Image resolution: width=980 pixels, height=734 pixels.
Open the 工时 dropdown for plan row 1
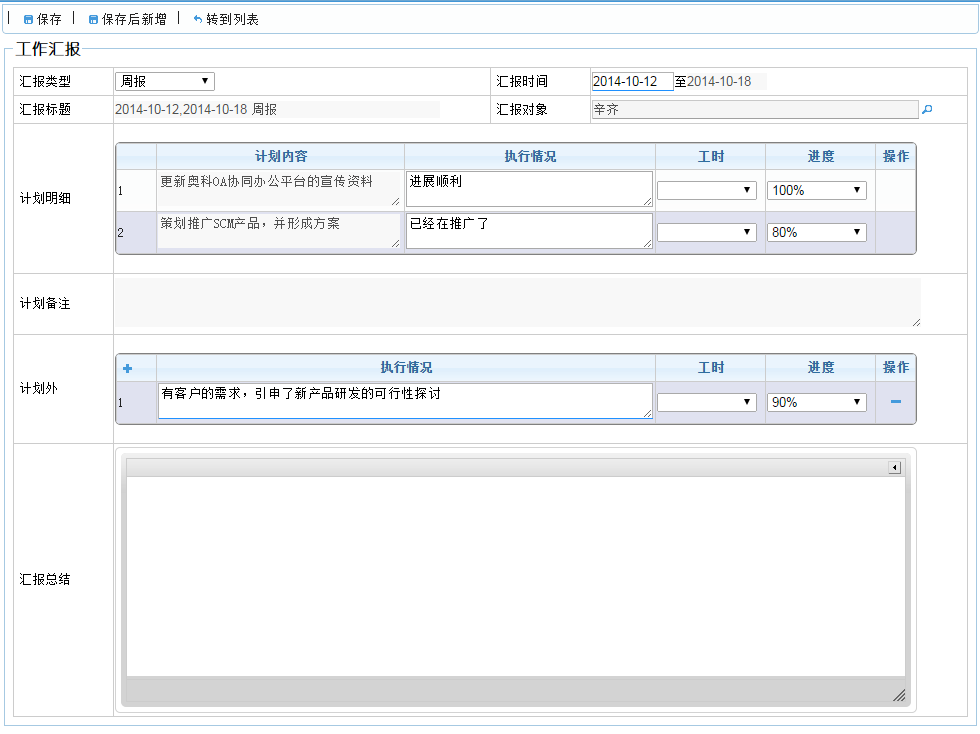[x=706, y=190]
